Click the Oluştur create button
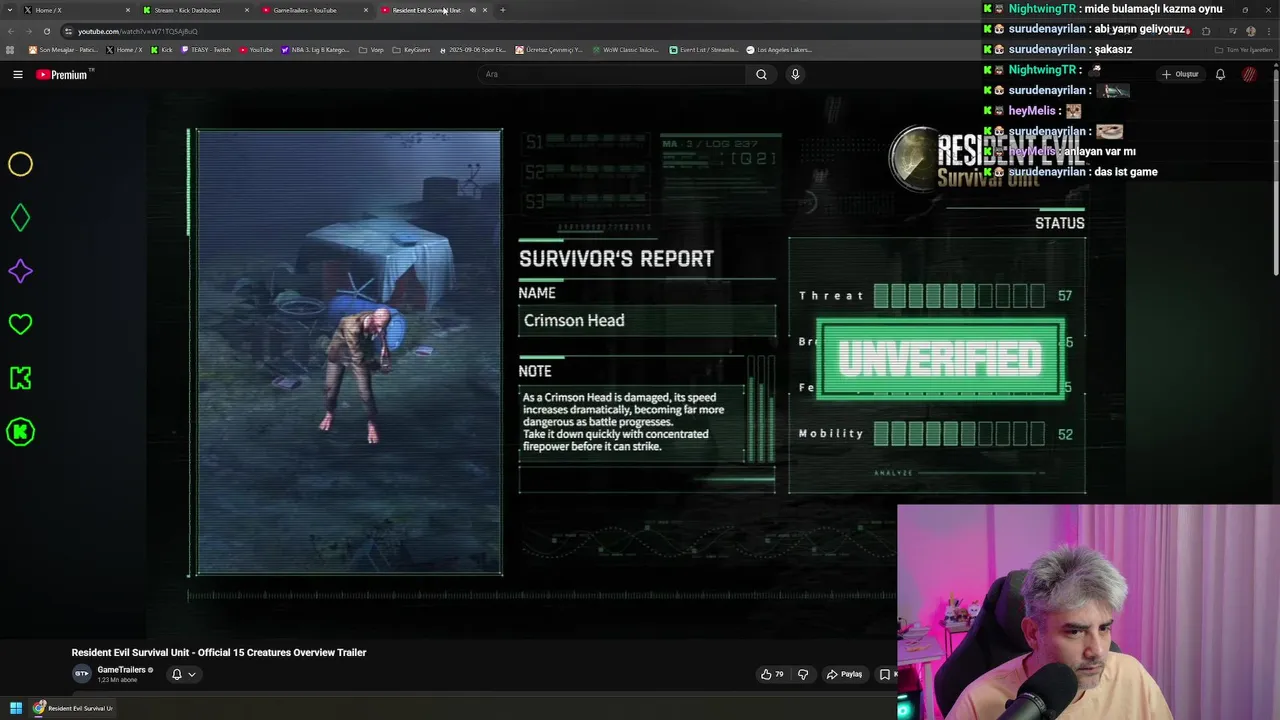 (x=1180, y=74)
